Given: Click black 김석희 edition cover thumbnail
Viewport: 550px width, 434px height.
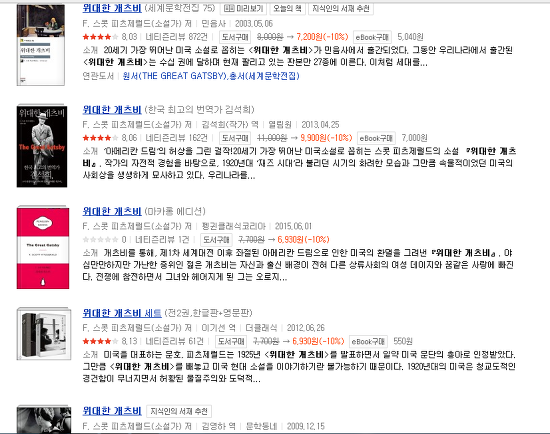Looking at the screenshot, I should (42, 146).
